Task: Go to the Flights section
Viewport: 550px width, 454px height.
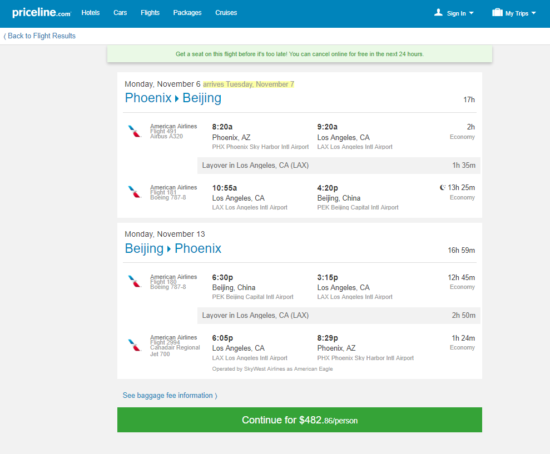Action: coord(150,13)
